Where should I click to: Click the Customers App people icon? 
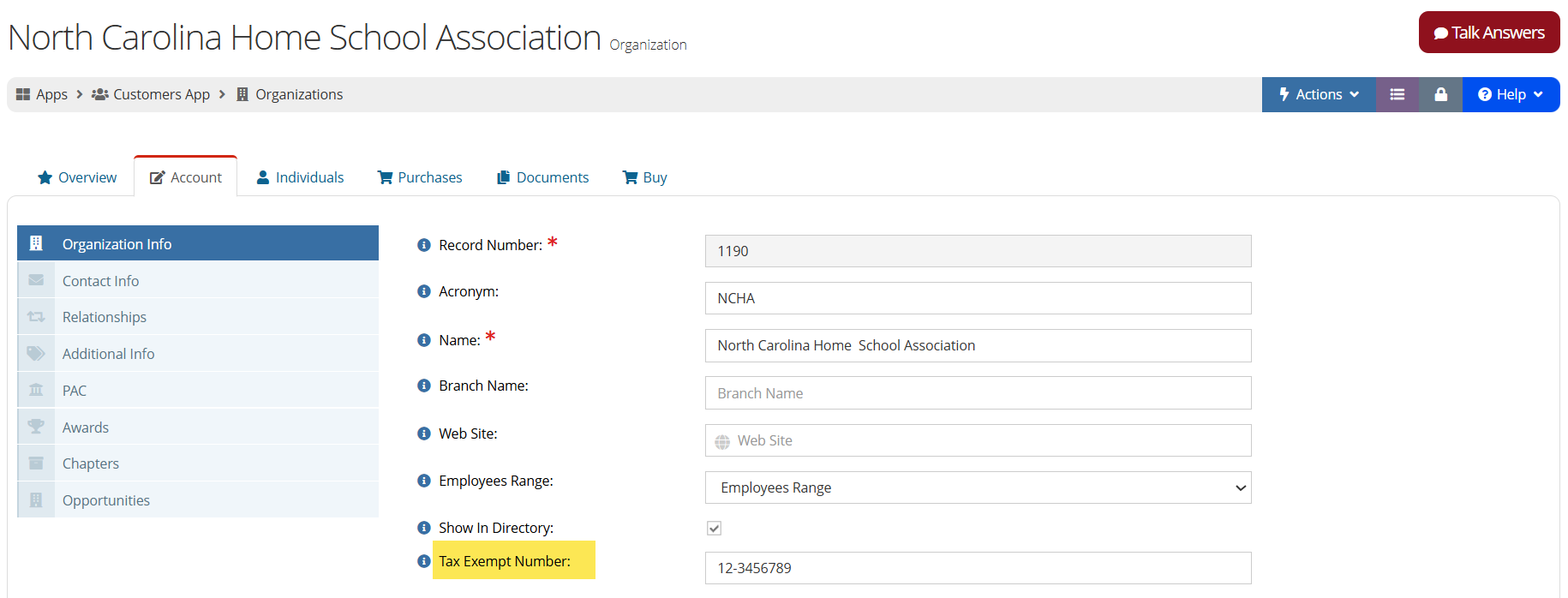pyautogui.click(x=100, y=94)
